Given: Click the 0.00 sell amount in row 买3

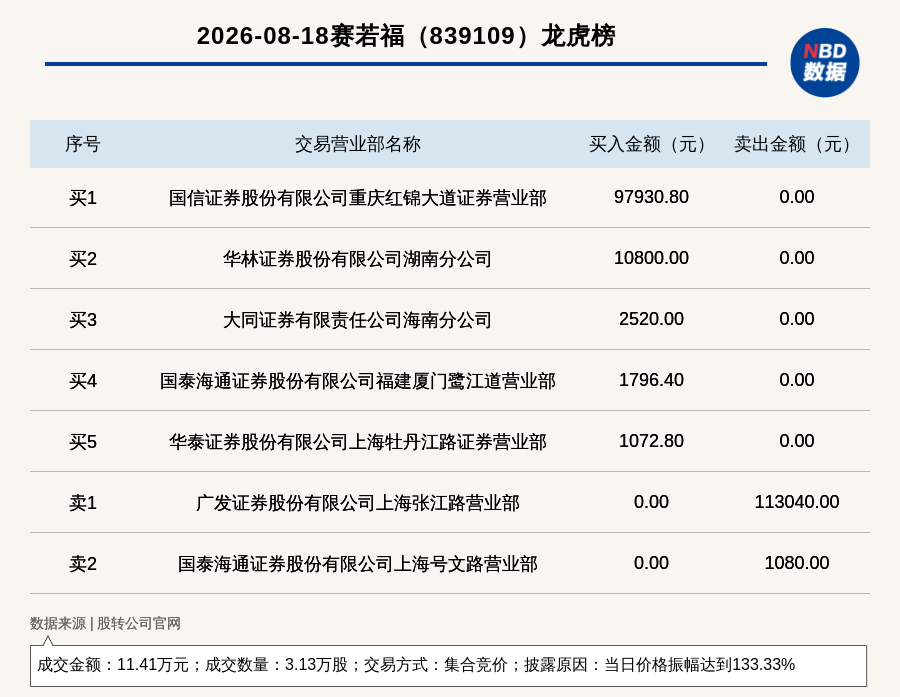Looking at the screenshot, I should (797, 319).
